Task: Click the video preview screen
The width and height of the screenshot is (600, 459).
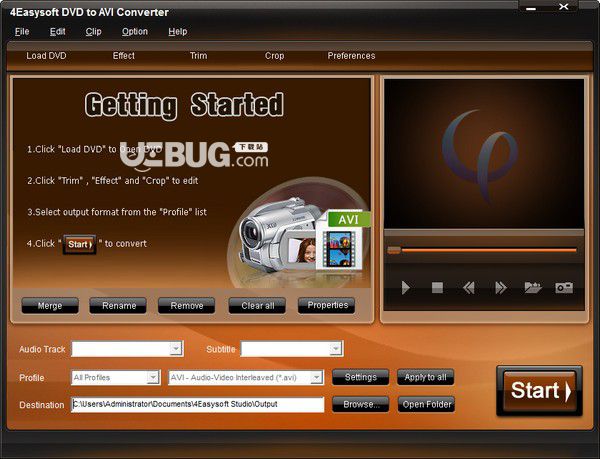Action: coord(484,154)
